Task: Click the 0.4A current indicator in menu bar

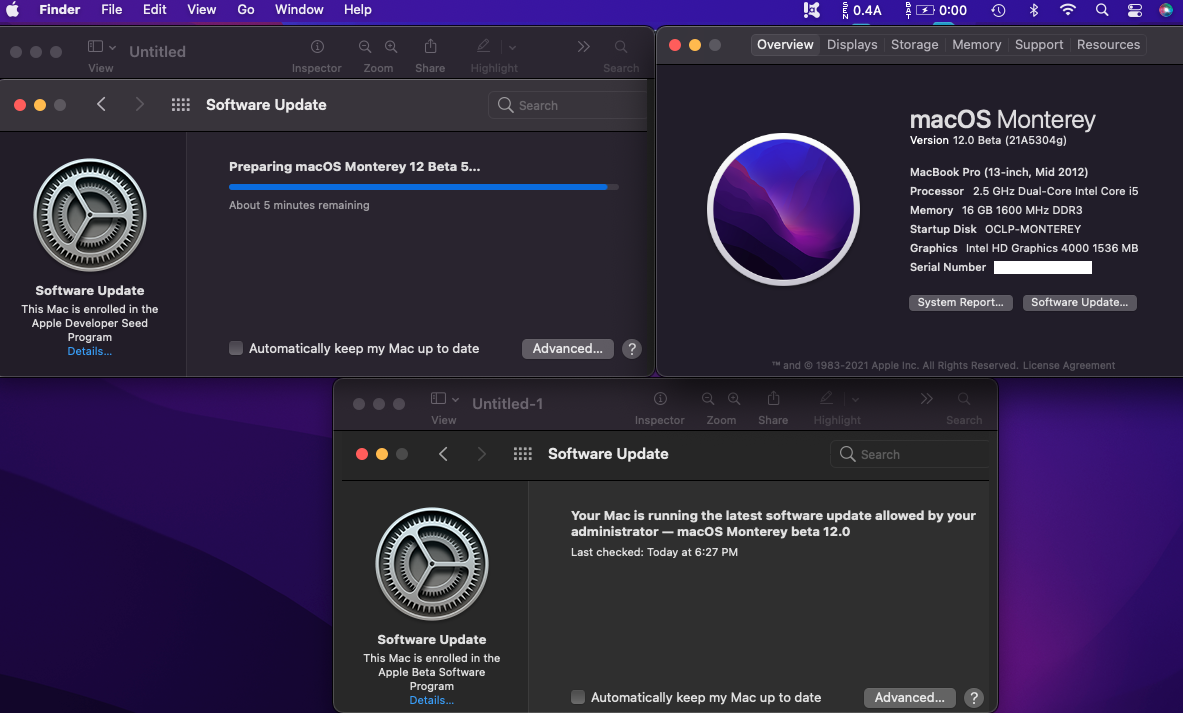Action: (862, 10)
